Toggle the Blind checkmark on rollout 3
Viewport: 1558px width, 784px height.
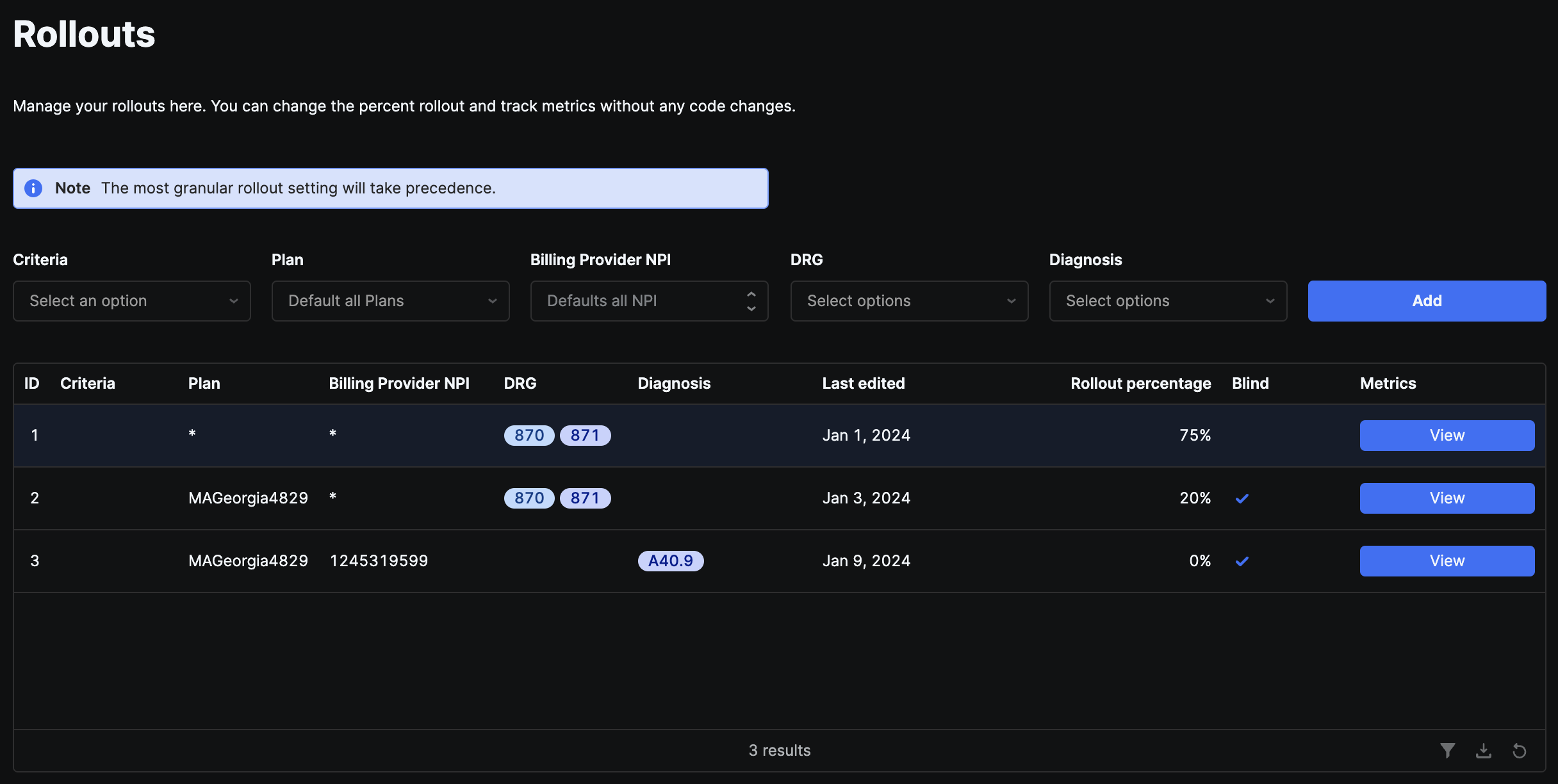pyautogui.click(x=1242, y=560)
